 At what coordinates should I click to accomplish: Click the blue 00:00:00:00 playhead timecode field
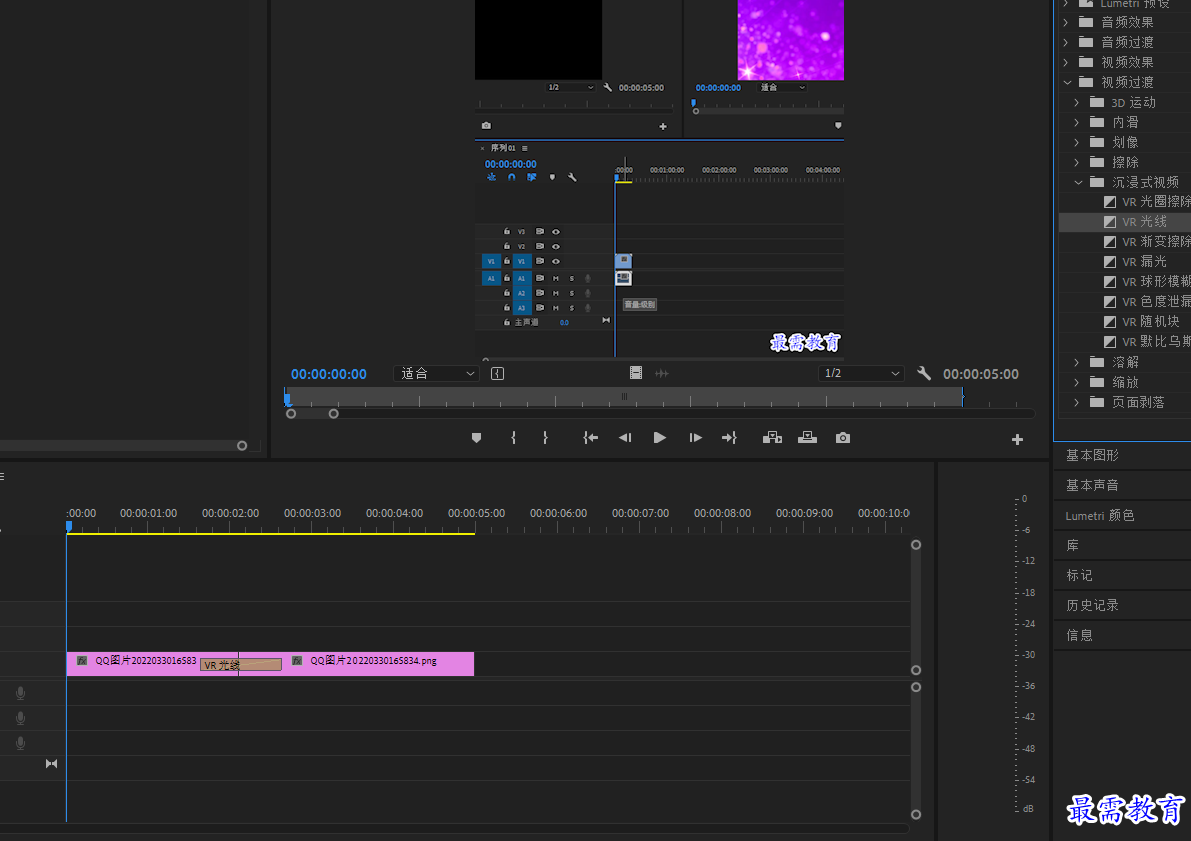[329, 374]
